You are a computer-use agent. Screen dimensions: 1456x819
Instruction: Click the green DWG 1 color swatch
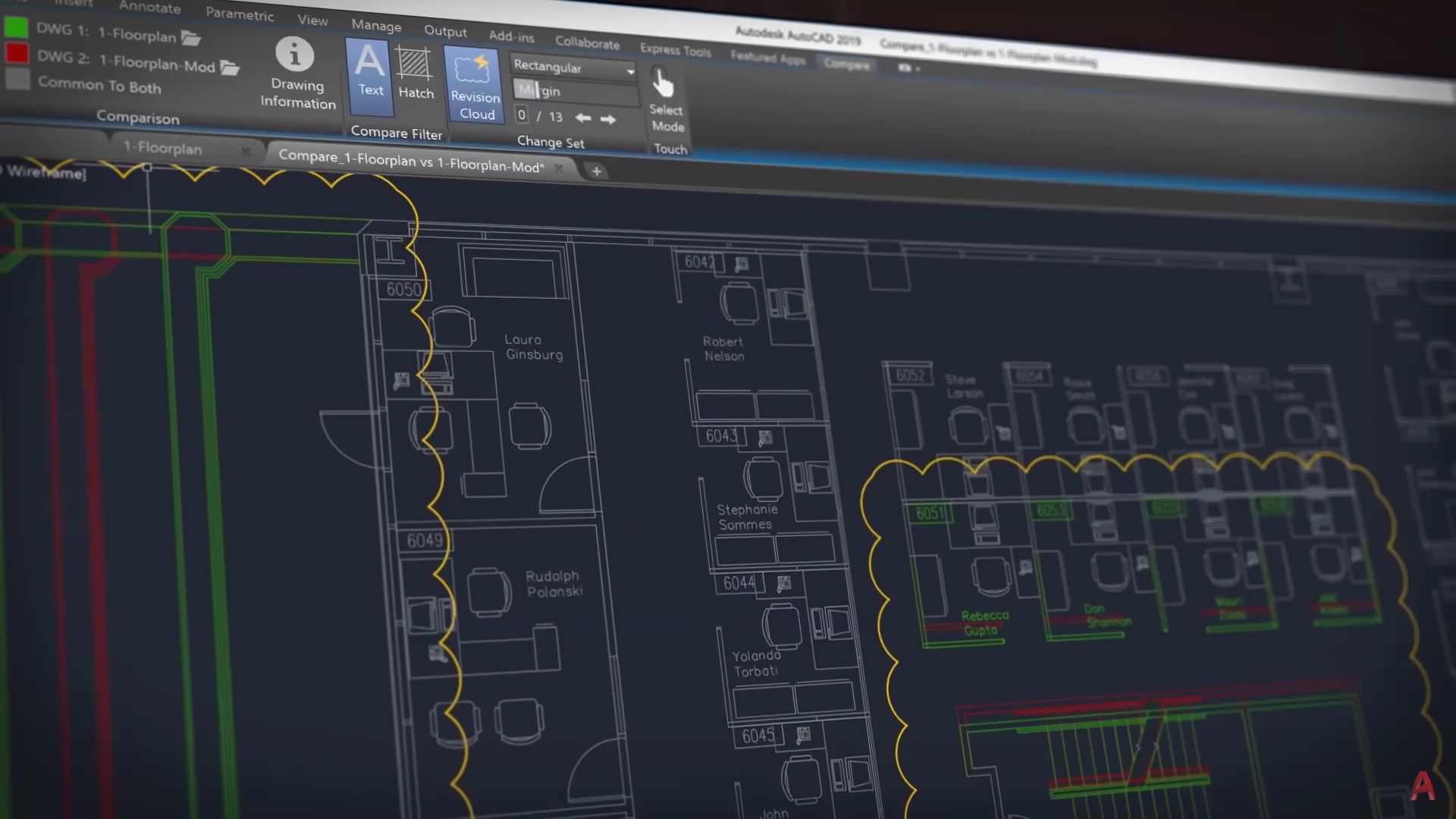click(16, 27)
